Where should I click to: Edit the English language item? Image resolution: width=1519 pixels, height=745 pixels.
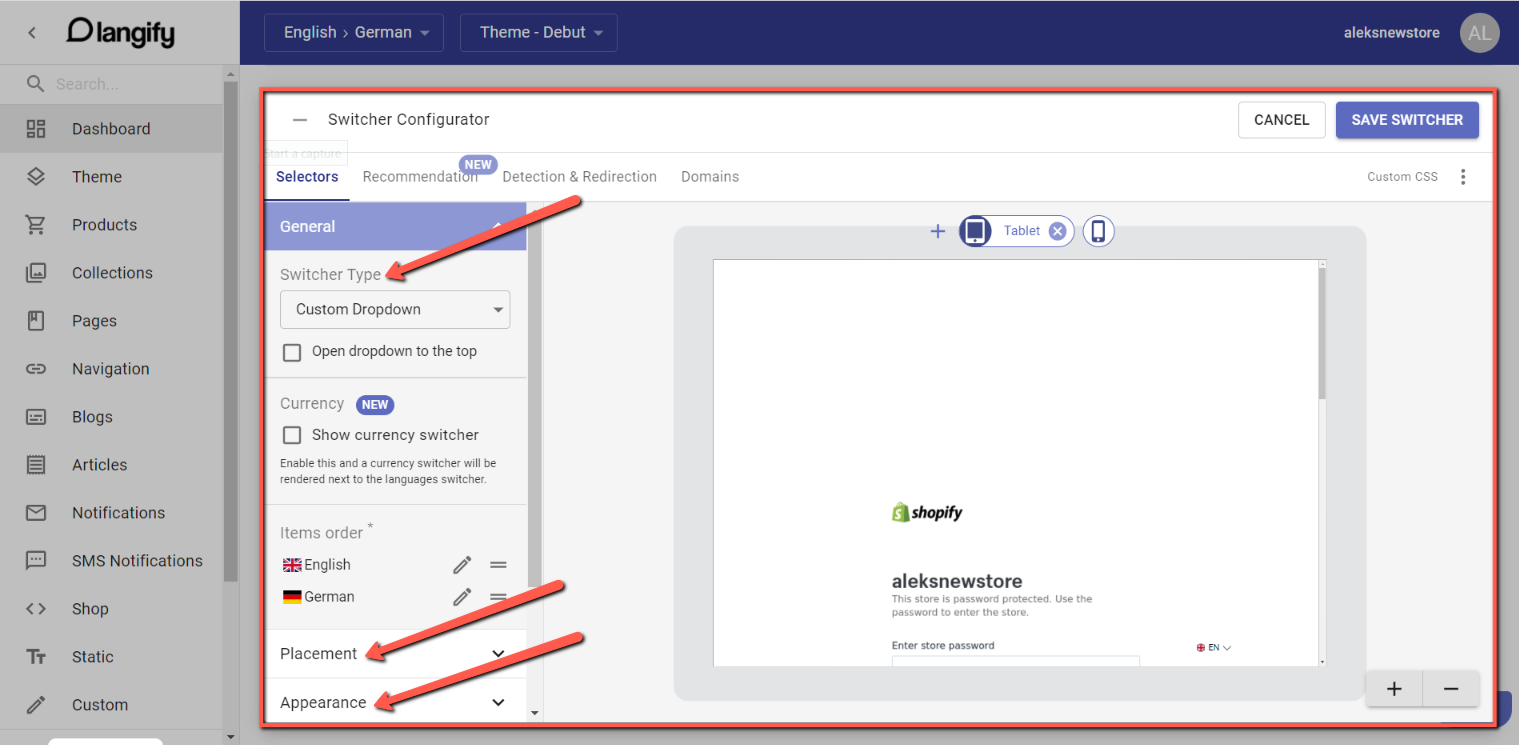pos(462,565)
